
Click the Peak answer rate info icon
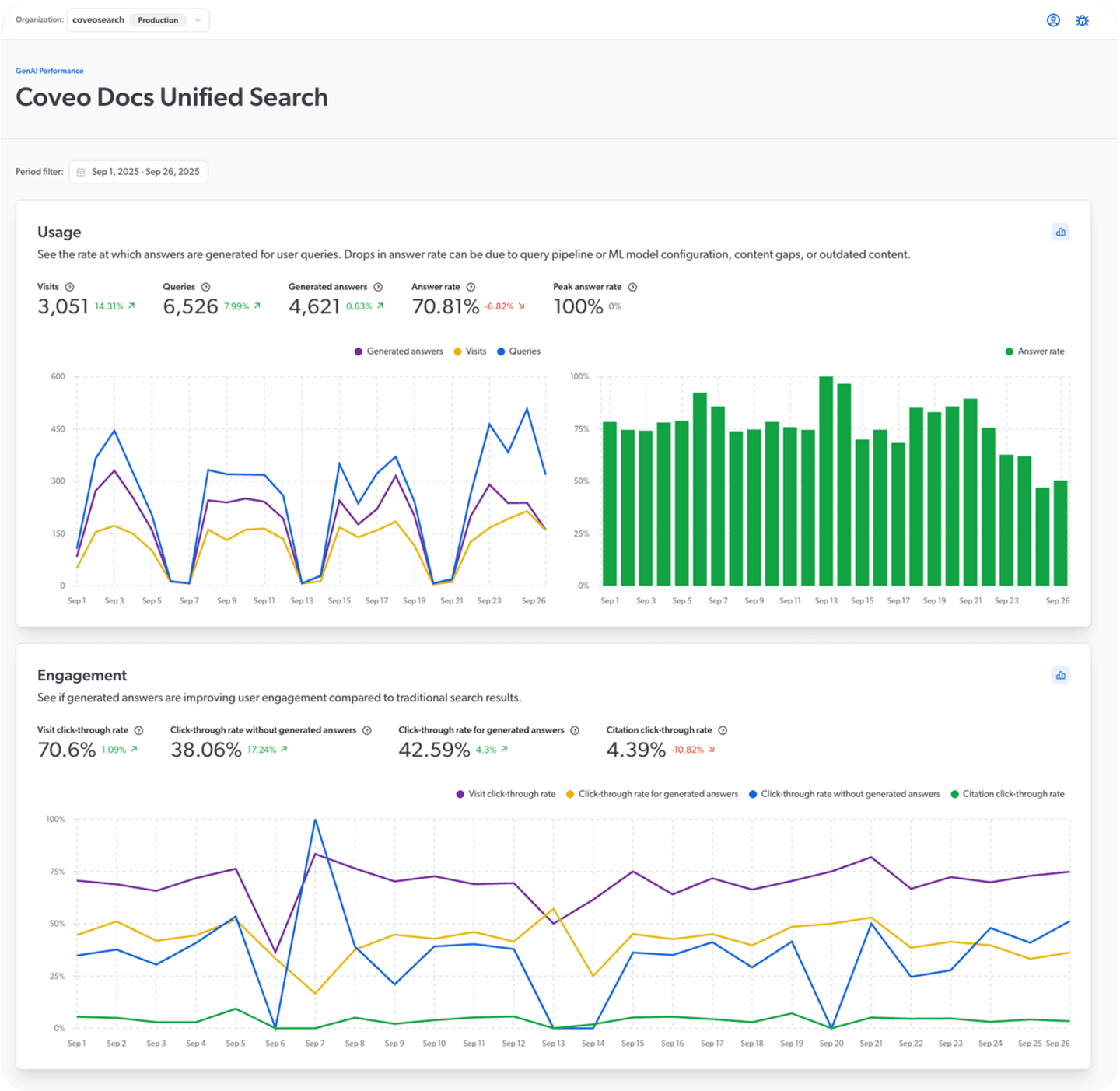point(632,287)
